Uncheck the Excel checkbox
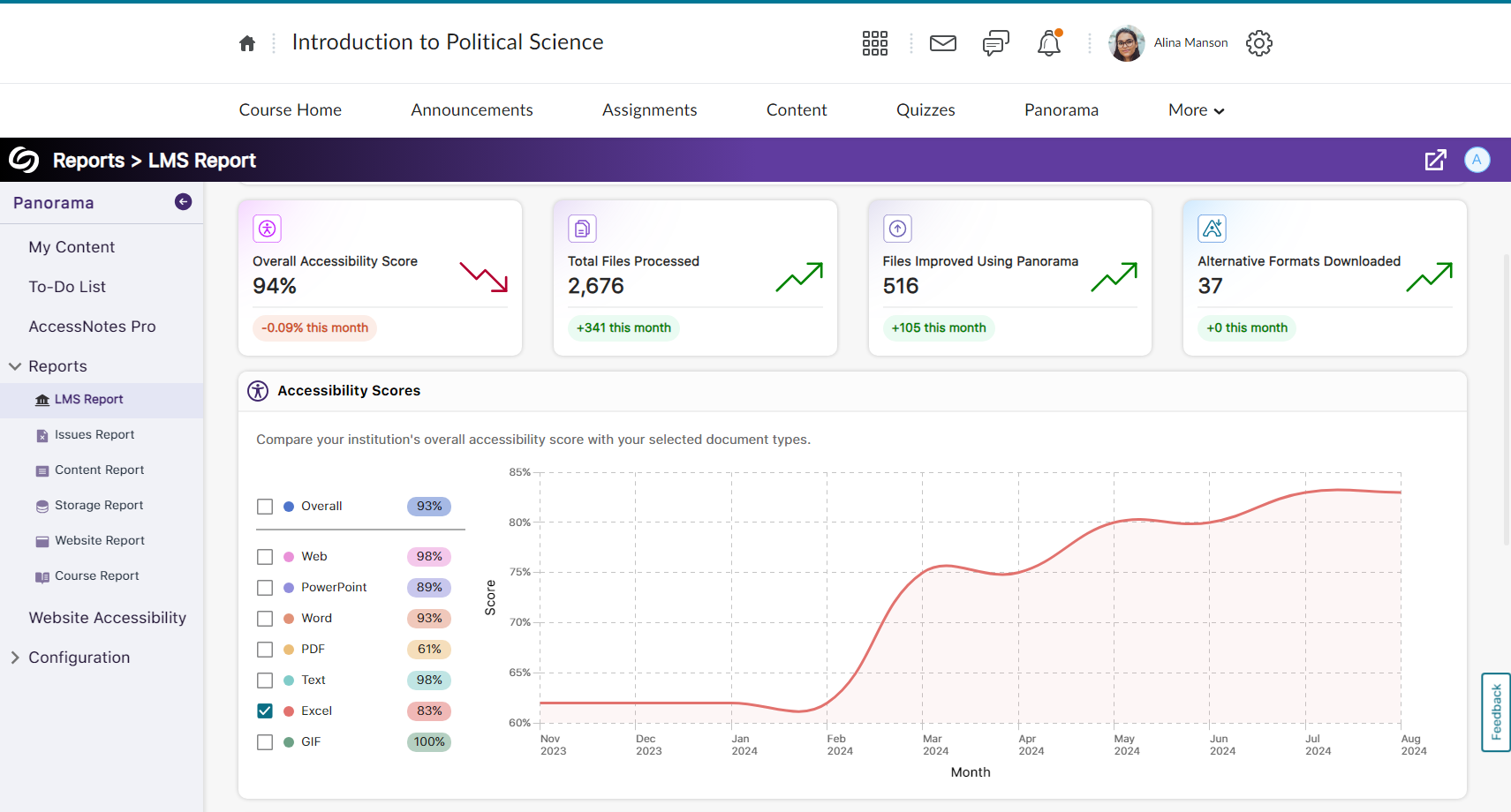 click(265, 711)
